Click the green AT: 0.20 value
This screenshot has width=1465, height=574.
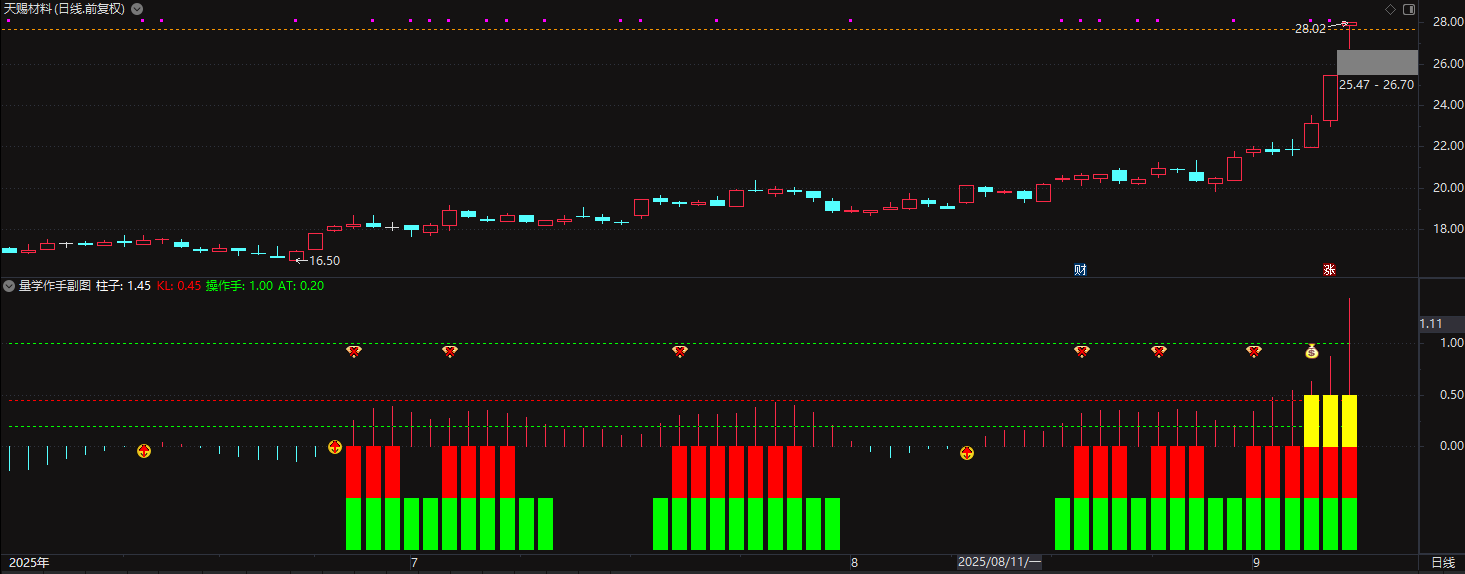pos(301,286)
